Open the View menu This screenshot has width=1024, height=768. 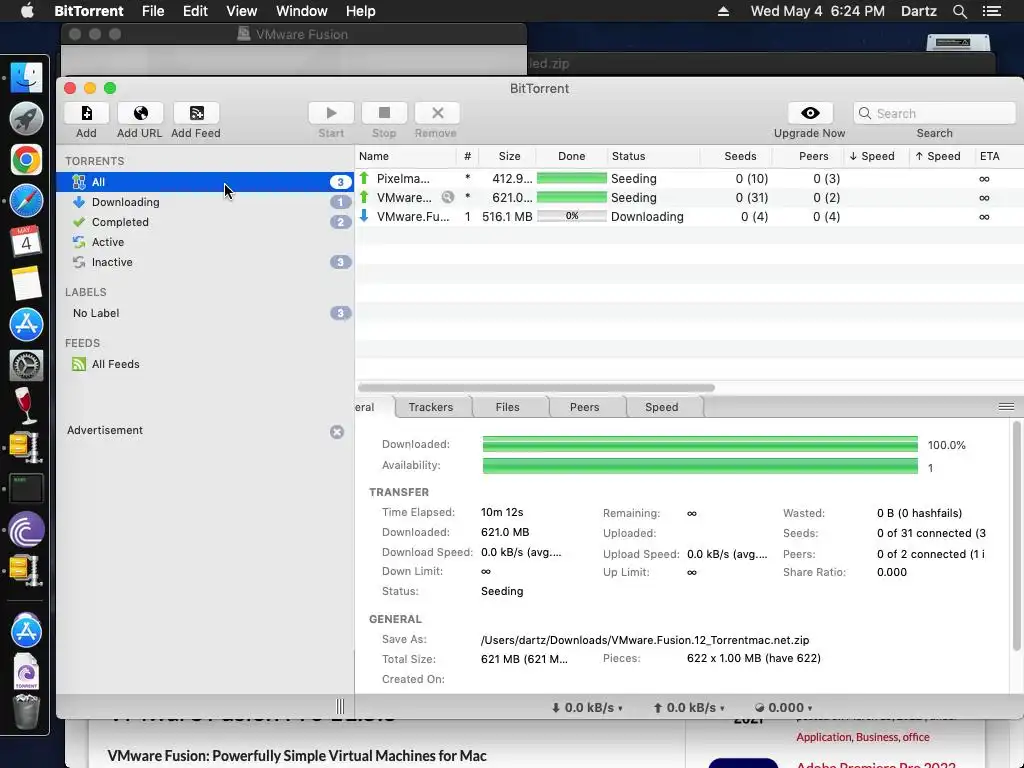pos(241,11)
